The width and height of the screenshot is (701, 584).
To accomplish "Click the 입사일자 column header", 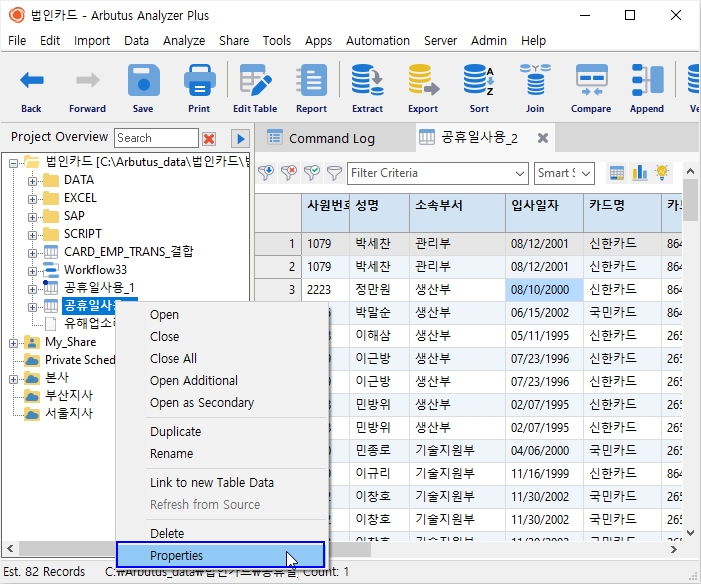I will click(x=544, y=213).
